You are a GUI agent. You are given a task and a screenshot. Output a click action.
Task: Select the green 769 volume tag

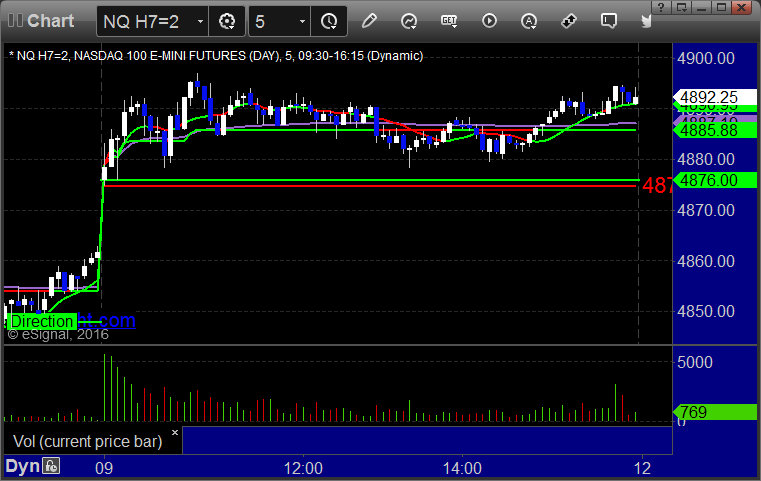[714, 413]
